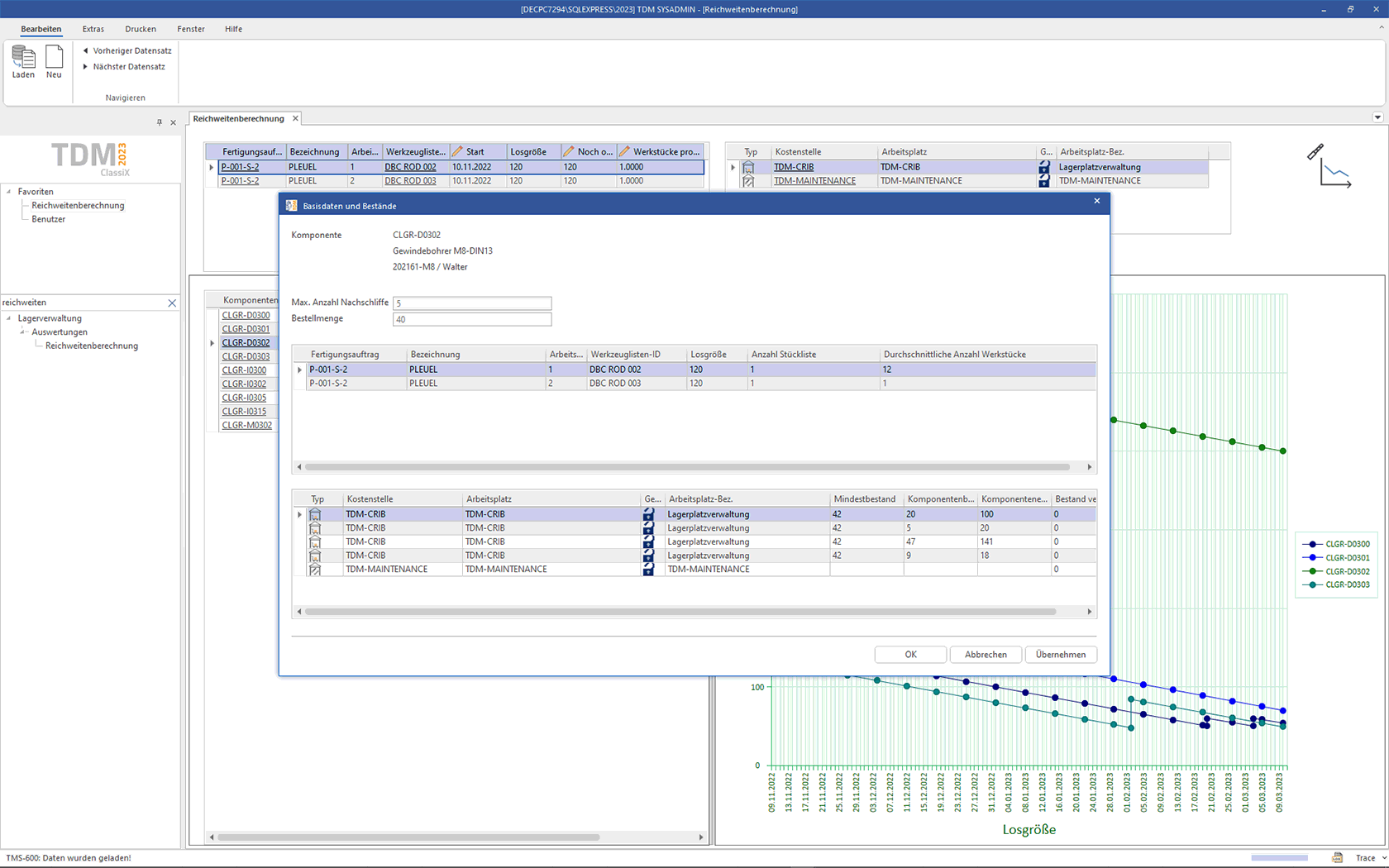Open component link CLGR-D0301
The height and width of the screenshot is (868, 1389).
pos(246,329)
